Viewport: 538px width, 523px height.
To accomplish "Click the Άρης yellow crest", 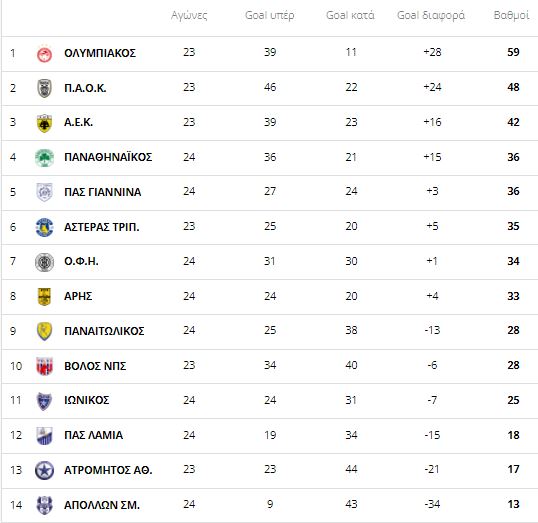I will tap(44, 297).
